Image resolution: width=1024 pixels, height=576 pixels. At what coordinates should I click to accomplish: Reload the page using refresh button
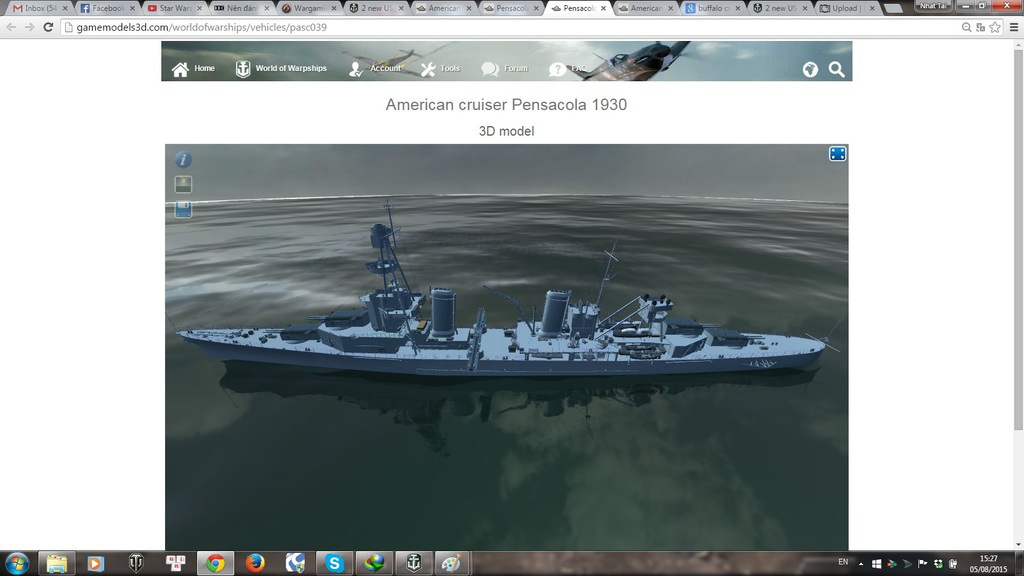pyautogui.click(x=48, y=27)
